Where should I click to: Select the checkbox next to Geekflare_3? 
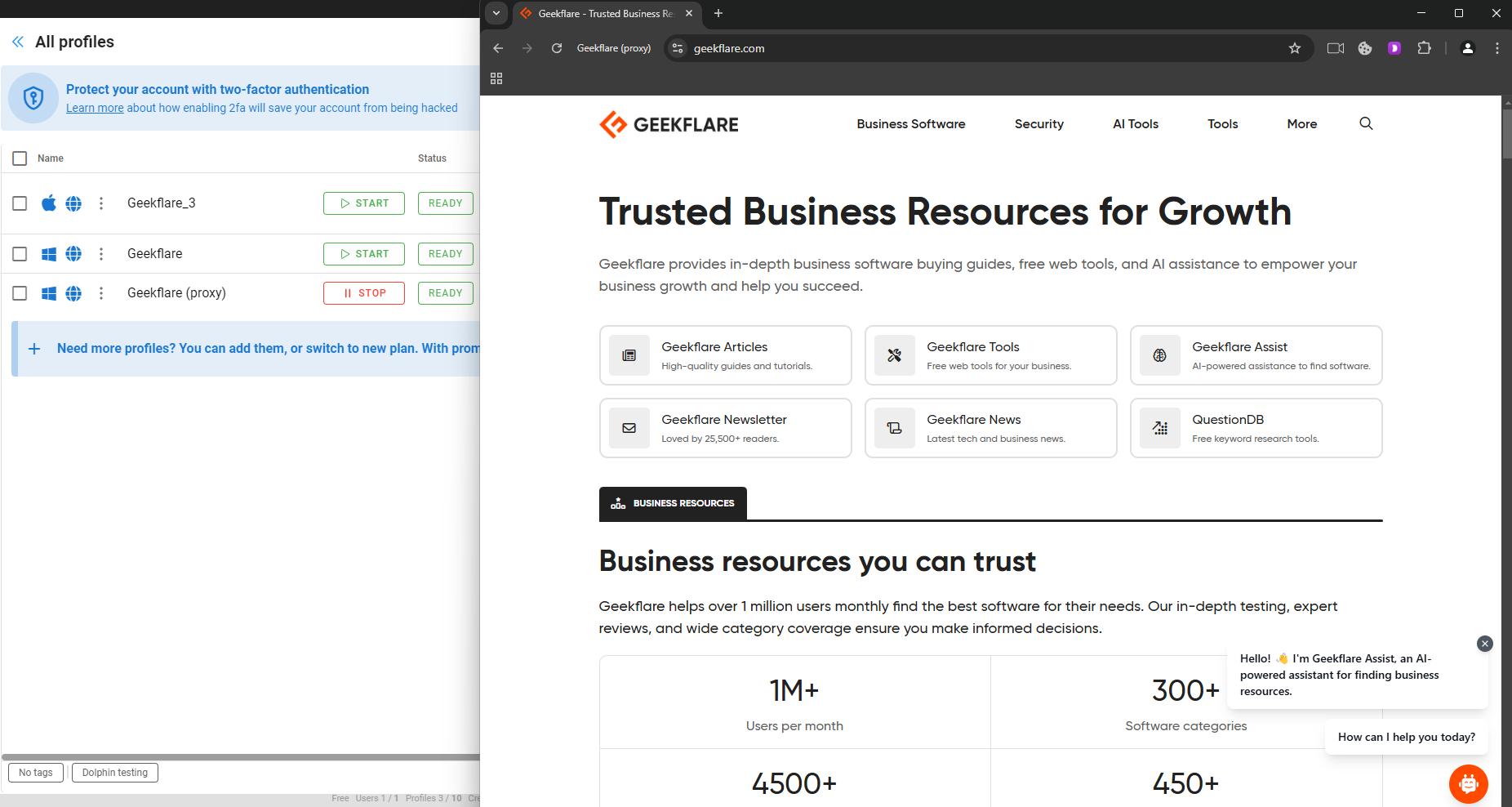[20, 203]
